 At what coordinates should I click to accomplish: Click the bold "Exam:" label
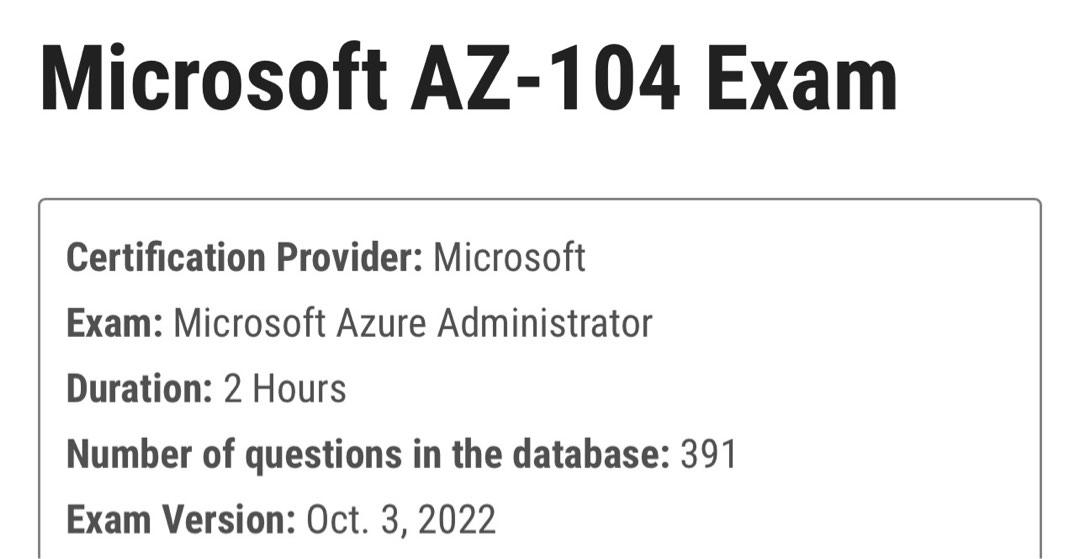(x=114, y=323)
